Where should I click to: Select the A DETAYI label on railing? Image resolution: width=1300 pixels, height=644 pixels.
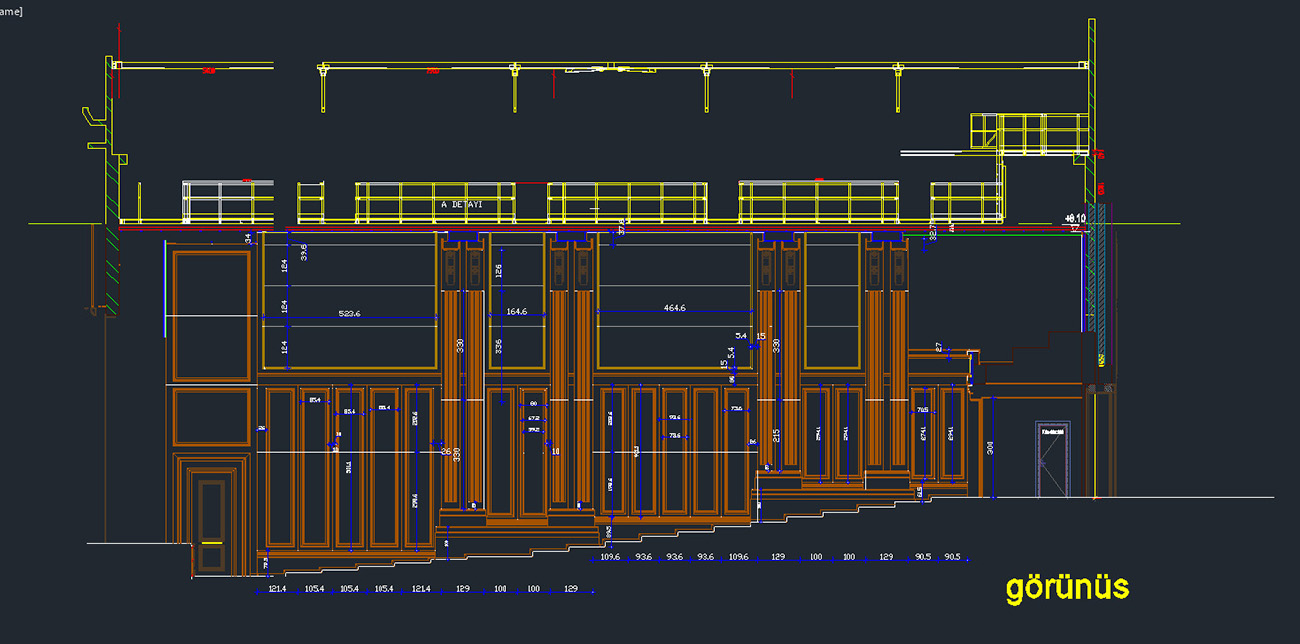pos(462,204)
